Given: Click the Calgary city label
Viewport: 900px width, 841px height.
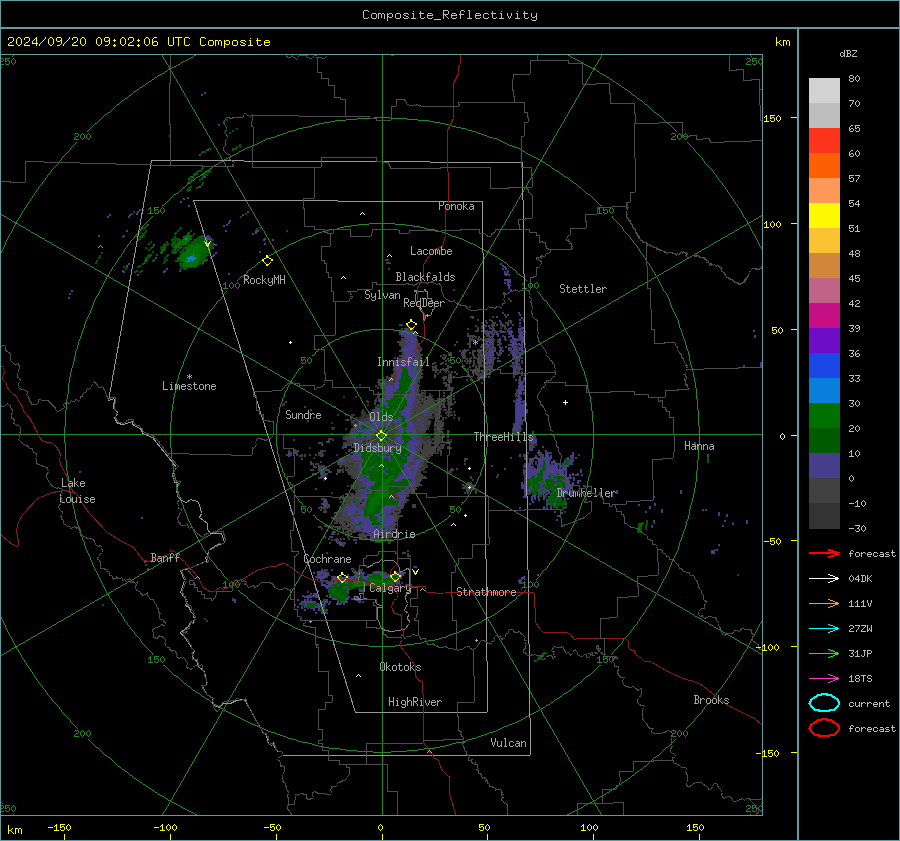Looking at the screenshot, I should click(390, 588).
